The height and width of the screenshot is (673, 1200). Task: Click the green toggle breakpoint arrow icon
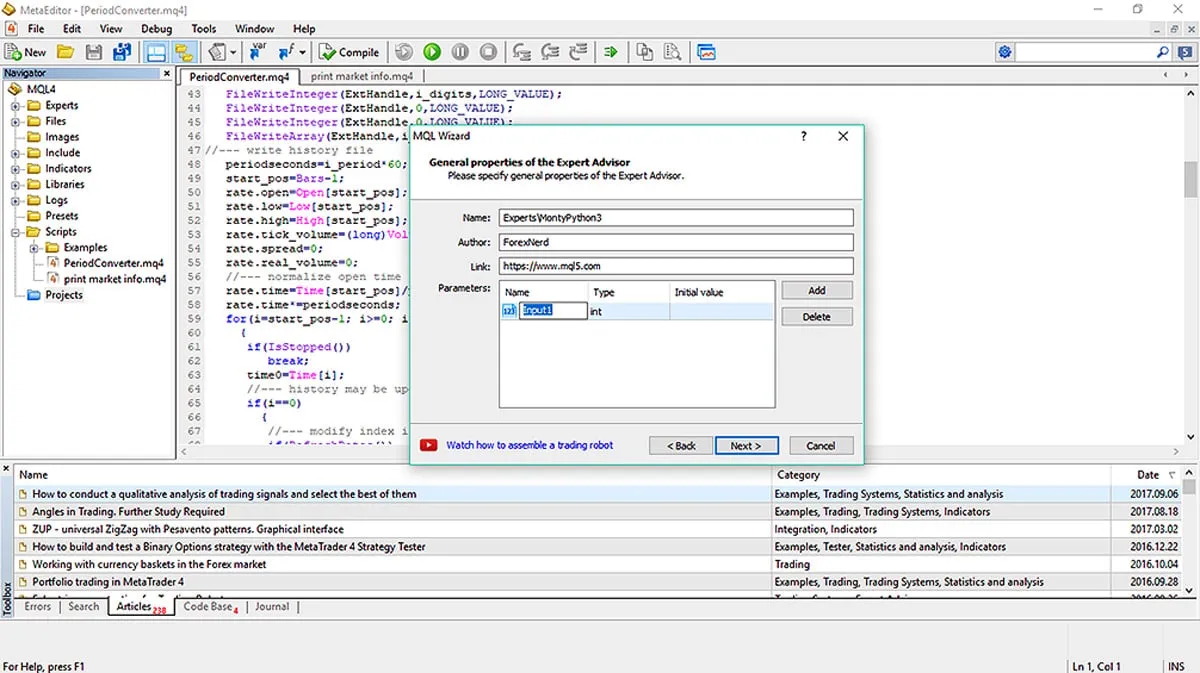tap(611, 52)
